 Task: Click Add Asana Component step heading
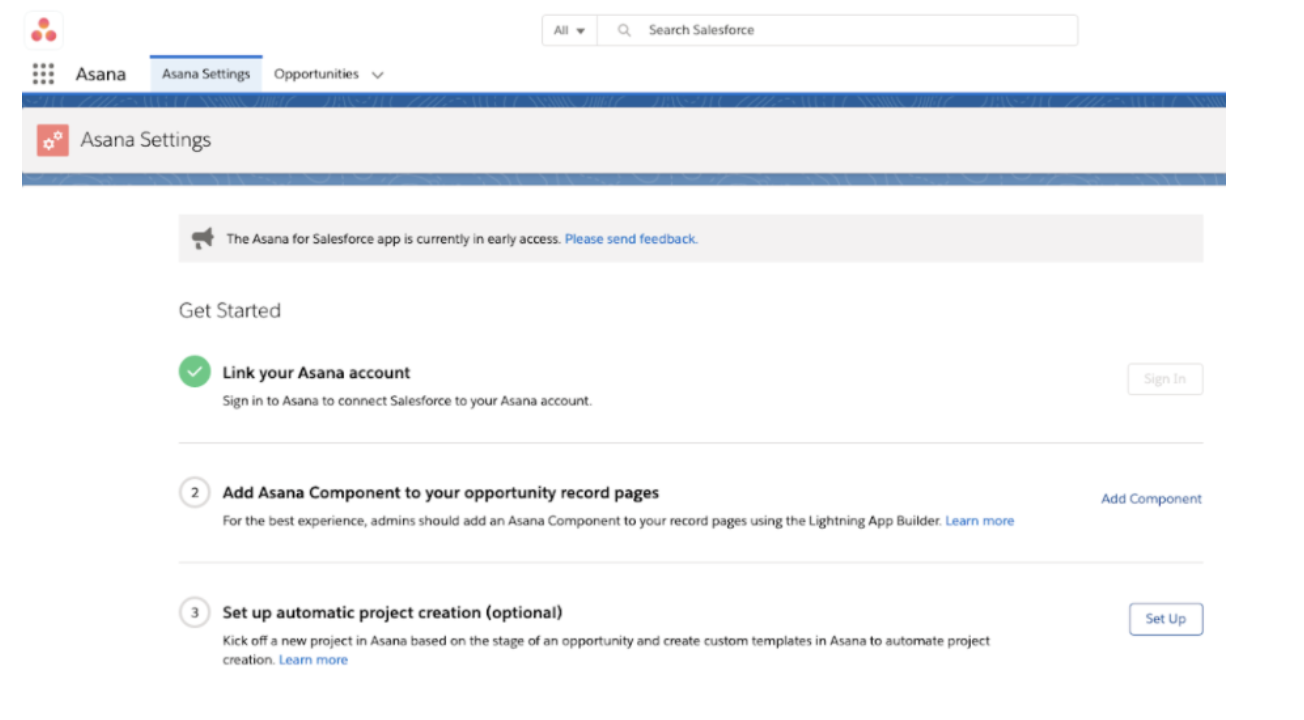click(441, 493)
